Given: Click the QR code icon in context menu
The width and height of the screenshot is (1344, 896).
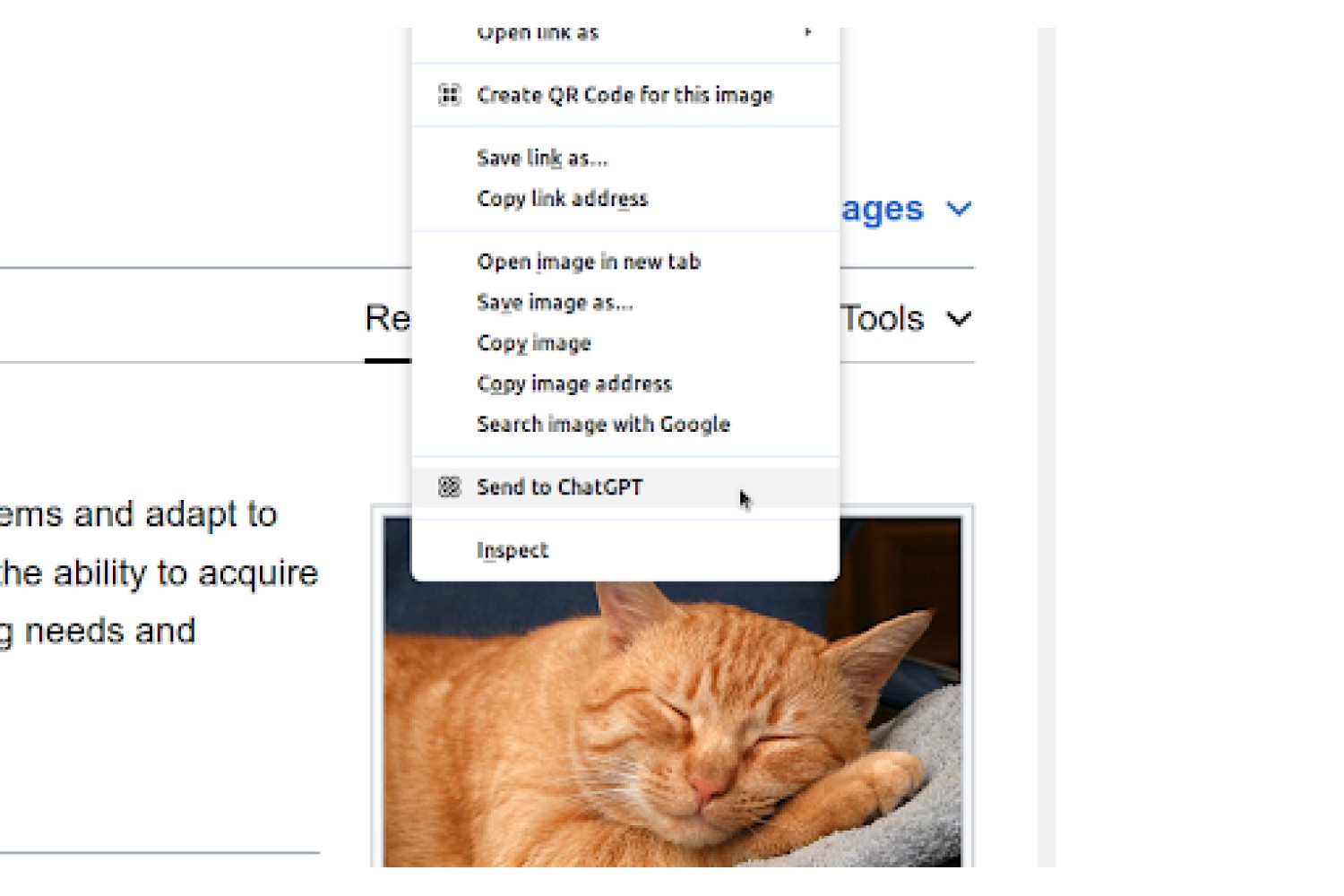Looking at the screenshot, I should [x=449, y=95].
